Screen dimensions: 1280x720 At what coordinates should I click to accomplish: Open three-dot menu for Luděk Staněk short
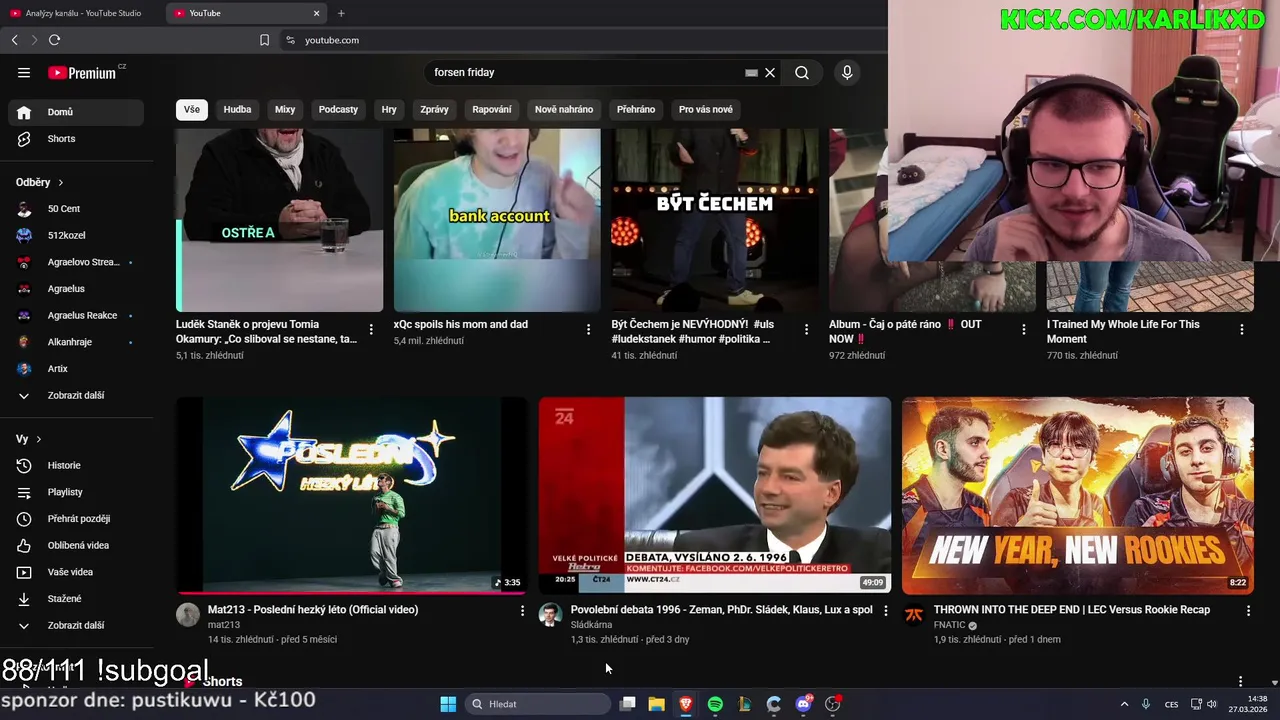[371, 329]
